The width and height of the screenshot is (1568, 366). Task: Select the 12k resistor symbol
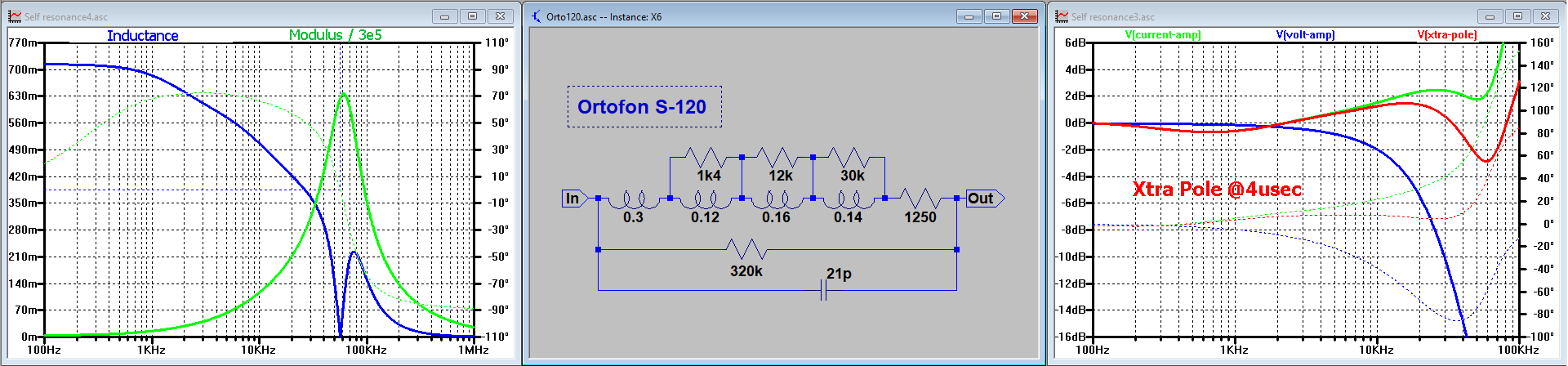pyautogui.click(x=777, y=157)
